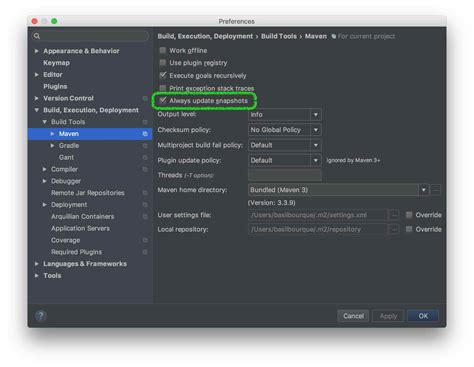Click the Apply button

388,316
